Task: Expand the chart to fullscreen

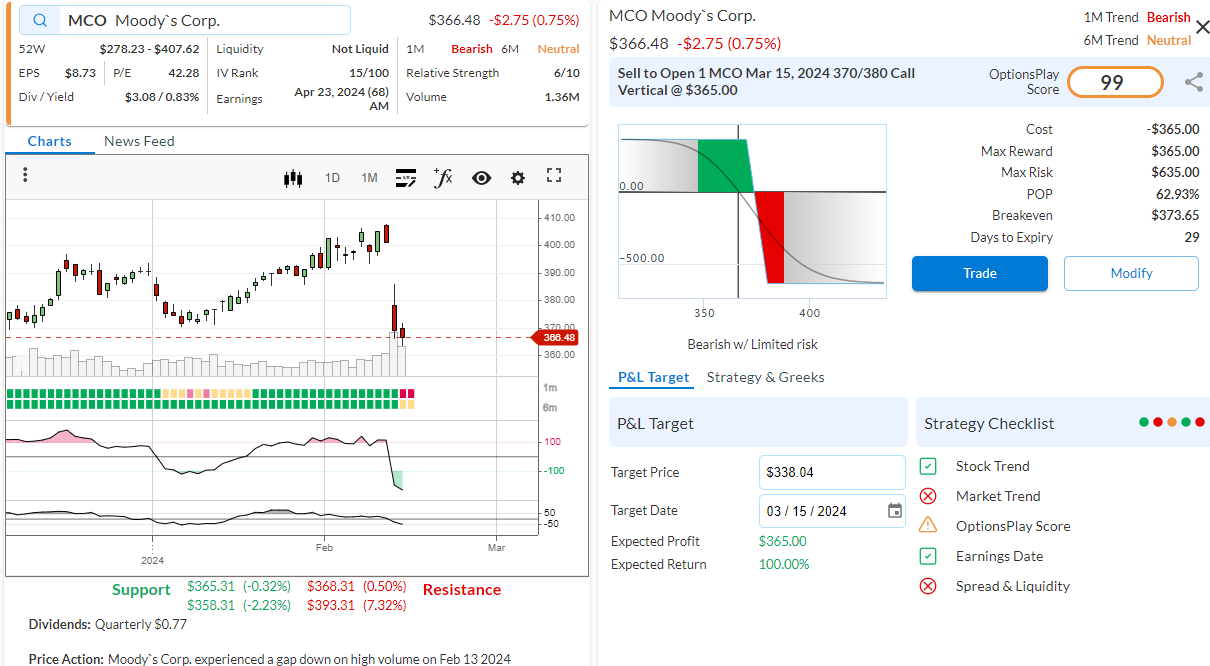Action: pos(554,176)
